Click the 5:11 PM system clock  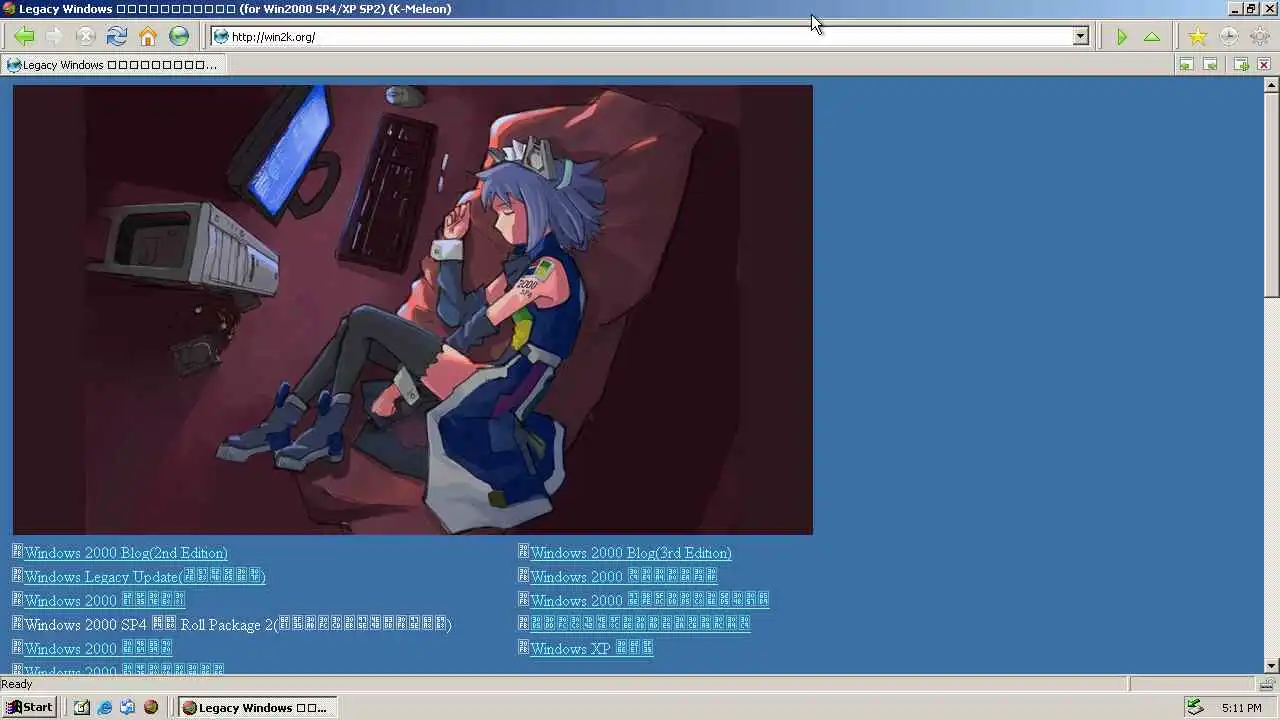click(1241, 708)
